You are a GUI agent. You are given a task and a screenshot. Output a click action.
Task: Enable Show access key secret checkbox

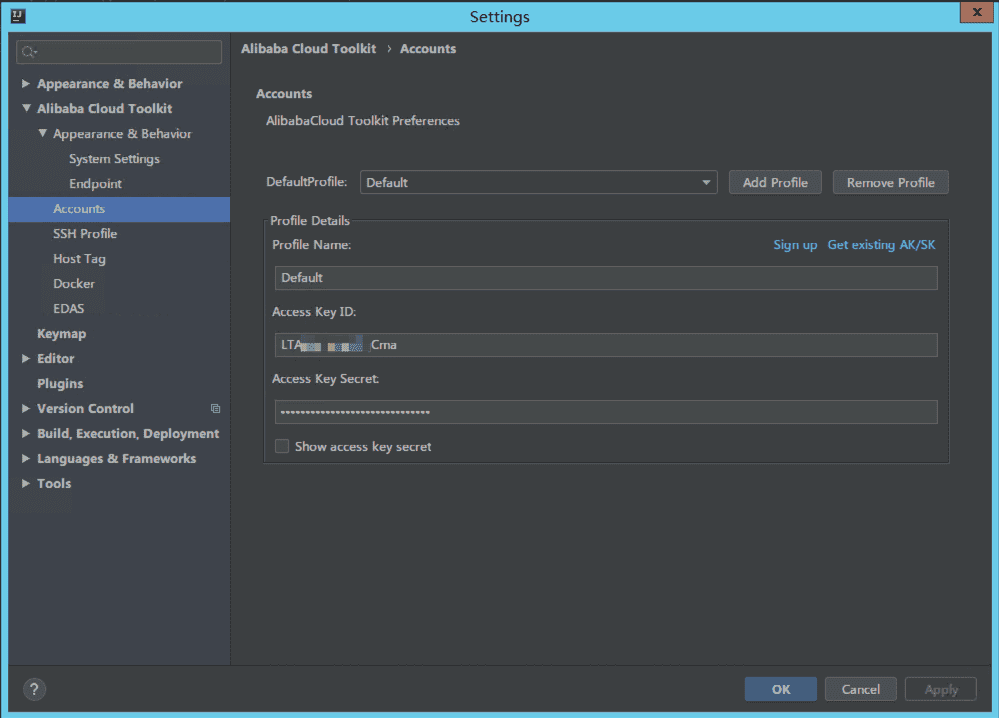pyautogui.click(x=282, y=447)
